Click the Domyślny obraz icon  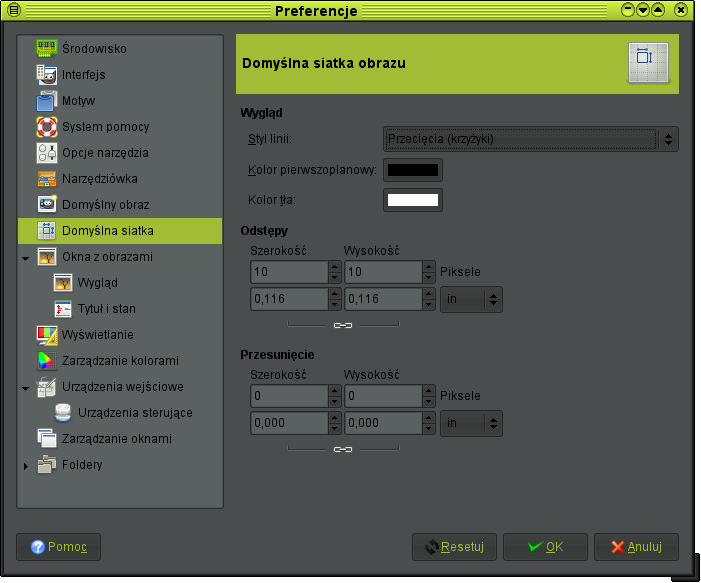47,204
